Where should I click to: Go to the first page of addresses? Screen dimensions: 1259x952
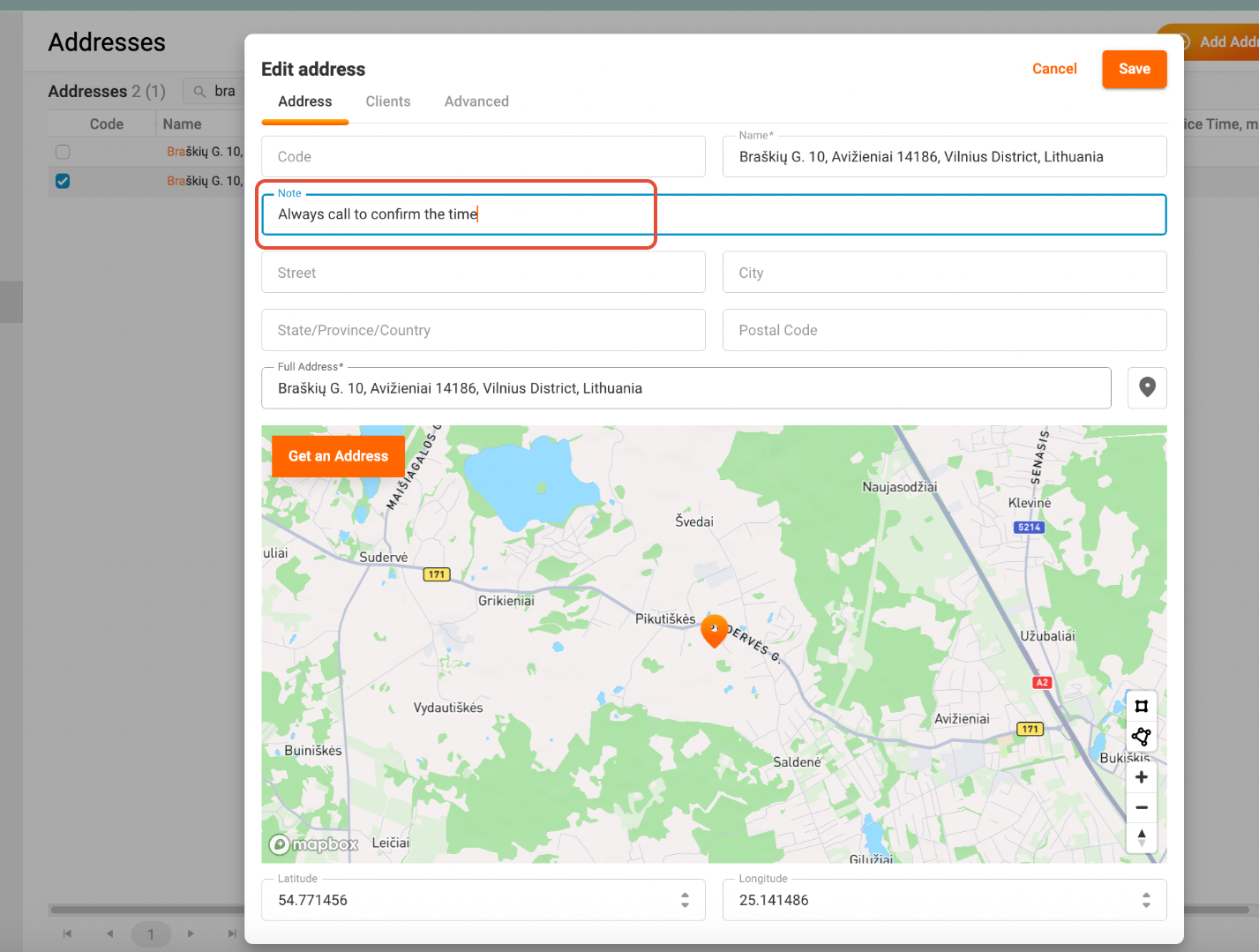(x=67, y=933)
